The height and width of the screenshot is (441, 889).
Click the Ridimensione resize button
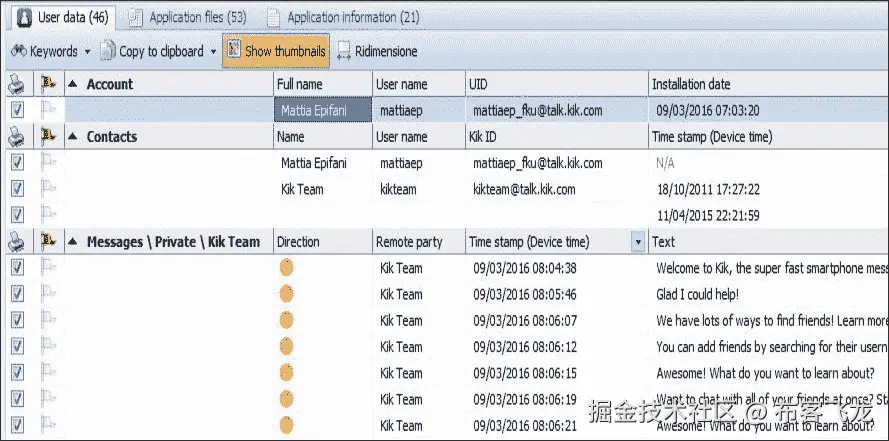(377, 51)
